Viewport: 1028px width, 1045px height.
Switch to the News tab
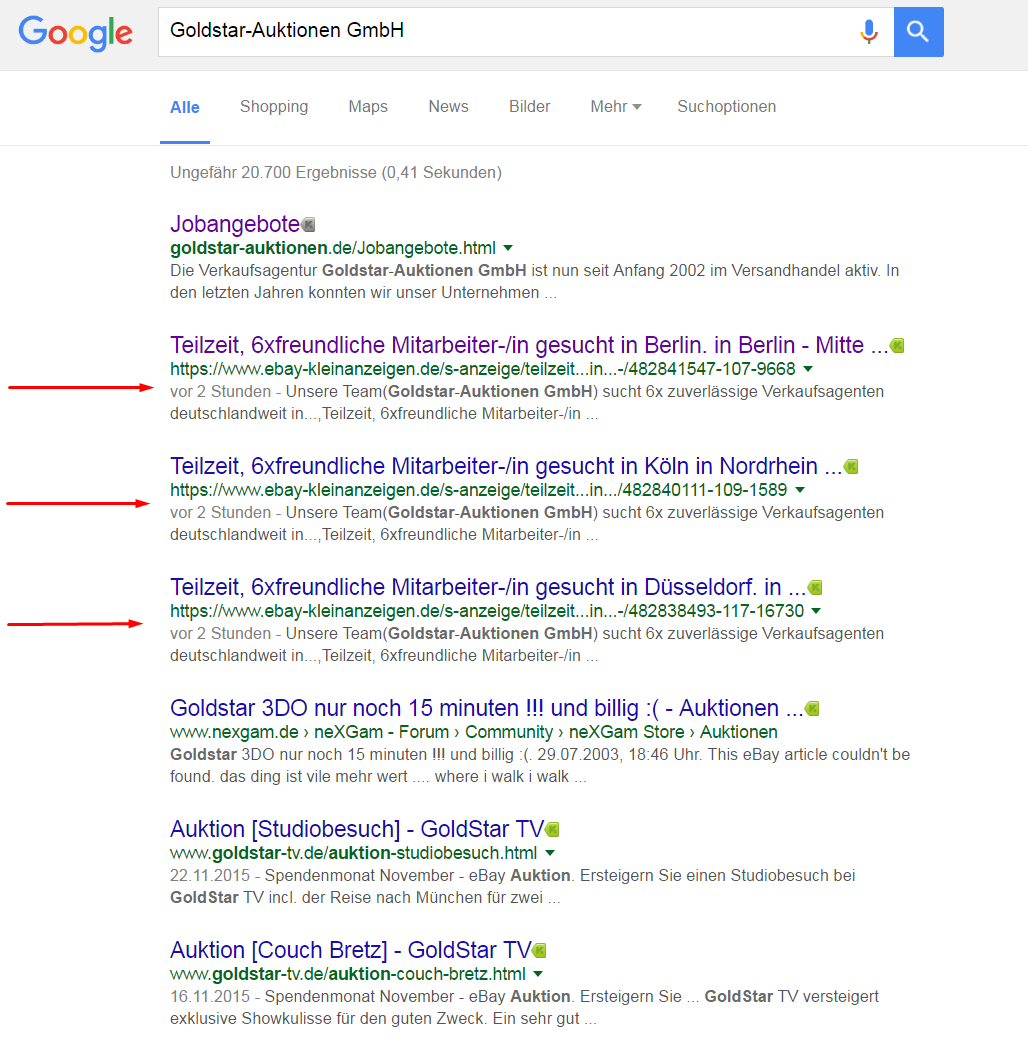coord(448,107)
